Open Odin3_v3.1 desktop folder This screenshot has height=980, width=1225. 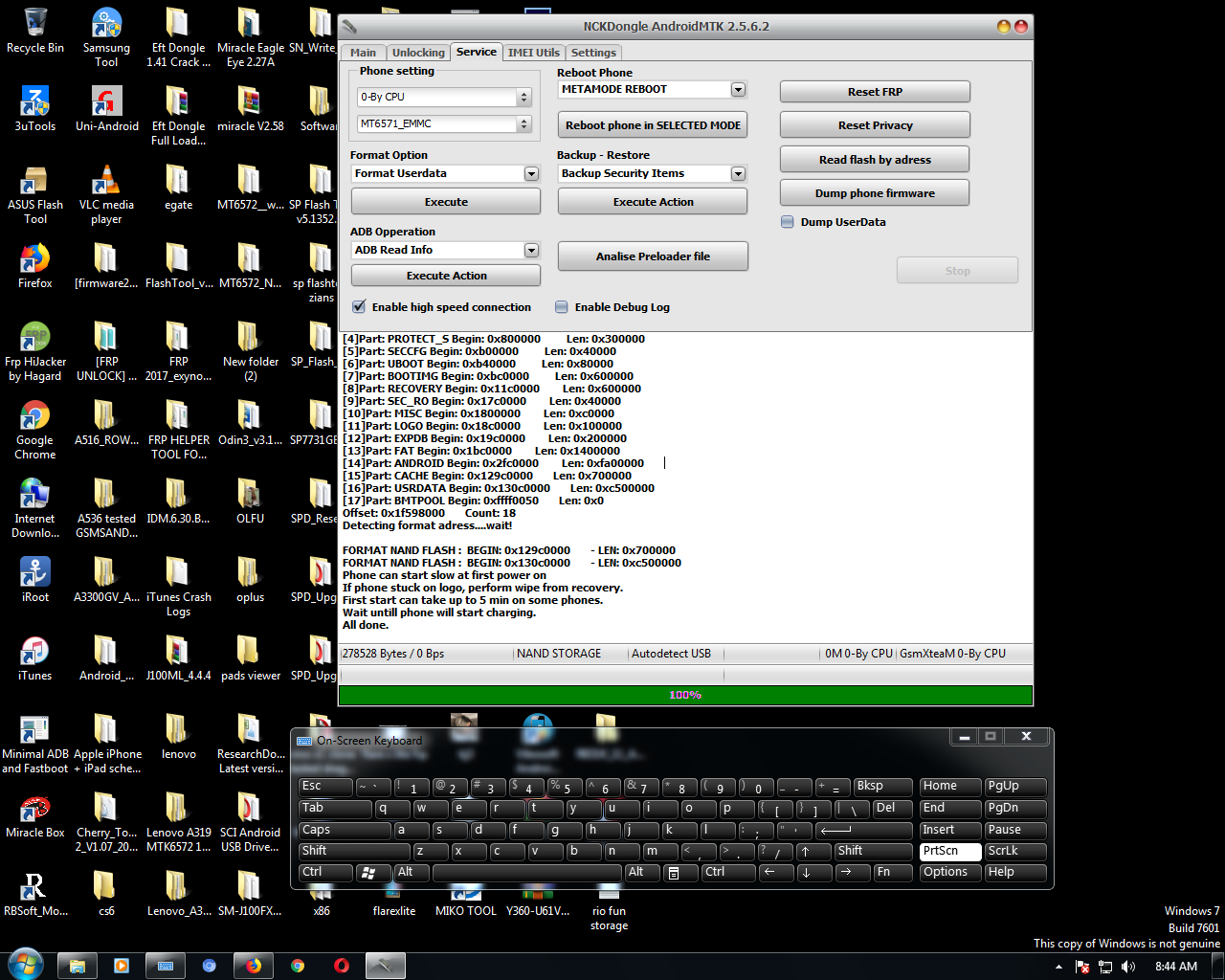pos(250,423)
